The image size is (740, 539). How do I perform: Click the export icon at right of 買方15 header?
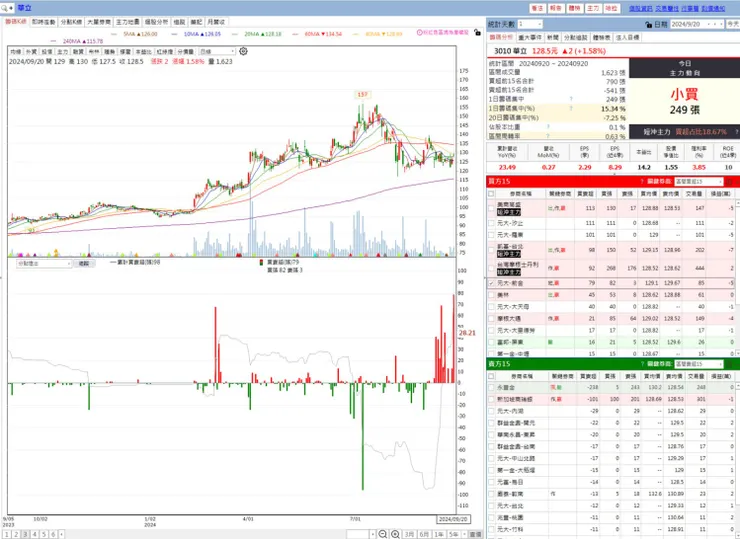click(x=729, y=181)
